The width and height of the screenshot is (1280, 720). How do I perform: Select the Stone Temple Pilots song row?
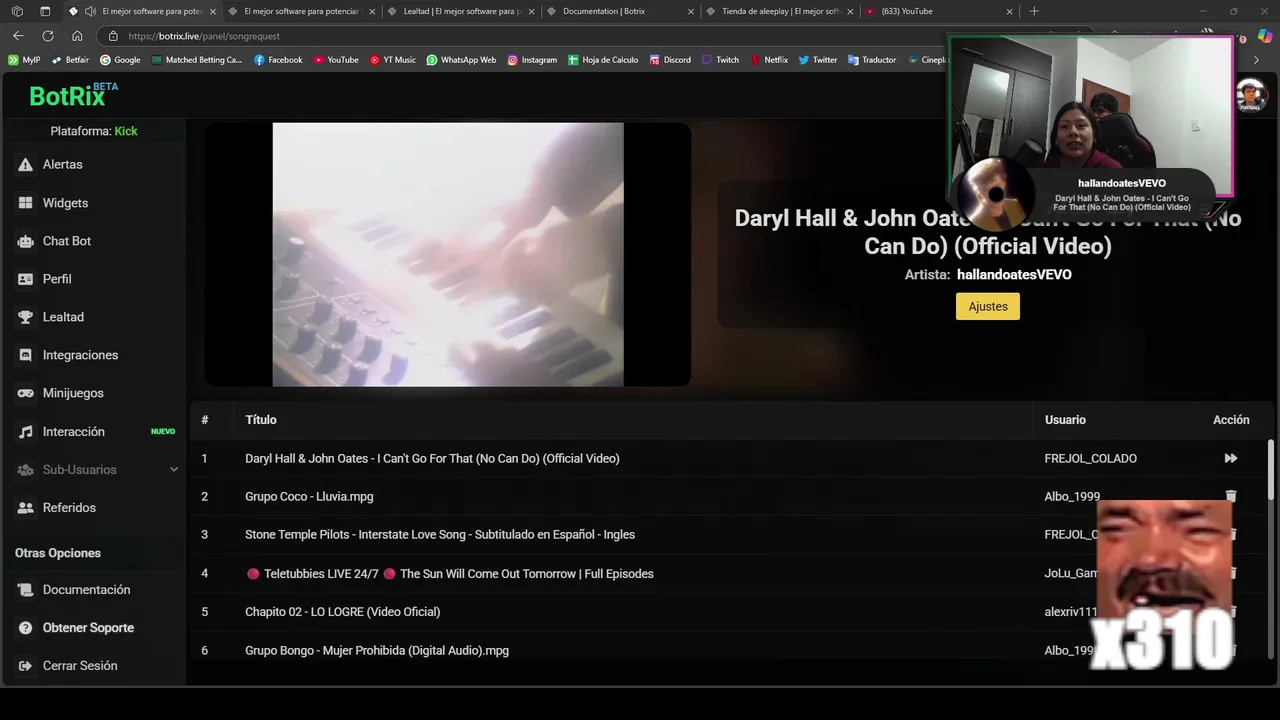click(730, 535)
